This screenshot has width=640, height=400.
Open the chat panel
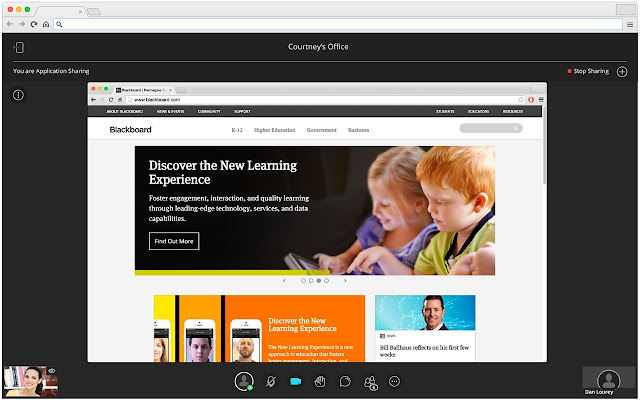tap(345, 382)
